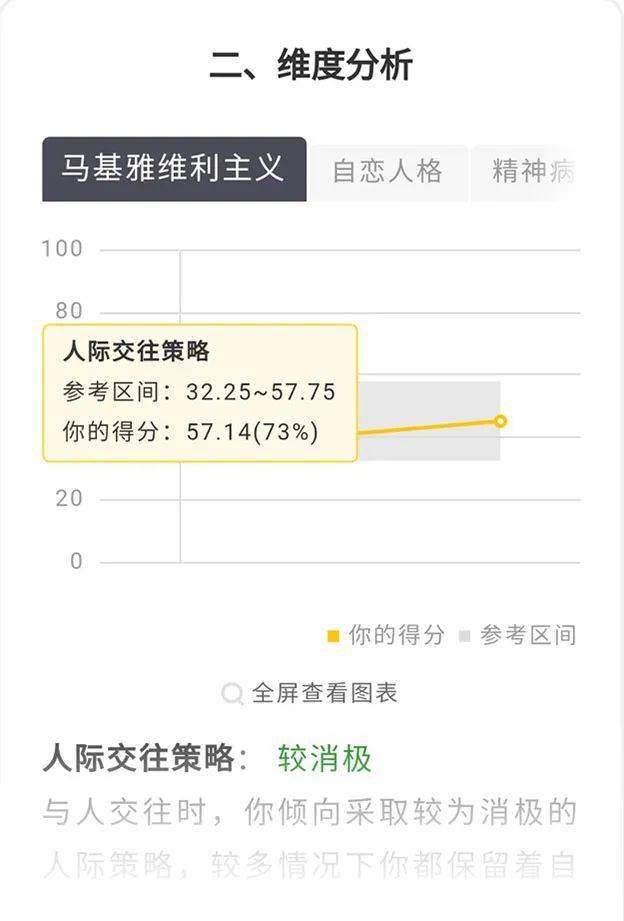Click the yellow data point on the chart line

coord(500,421)
